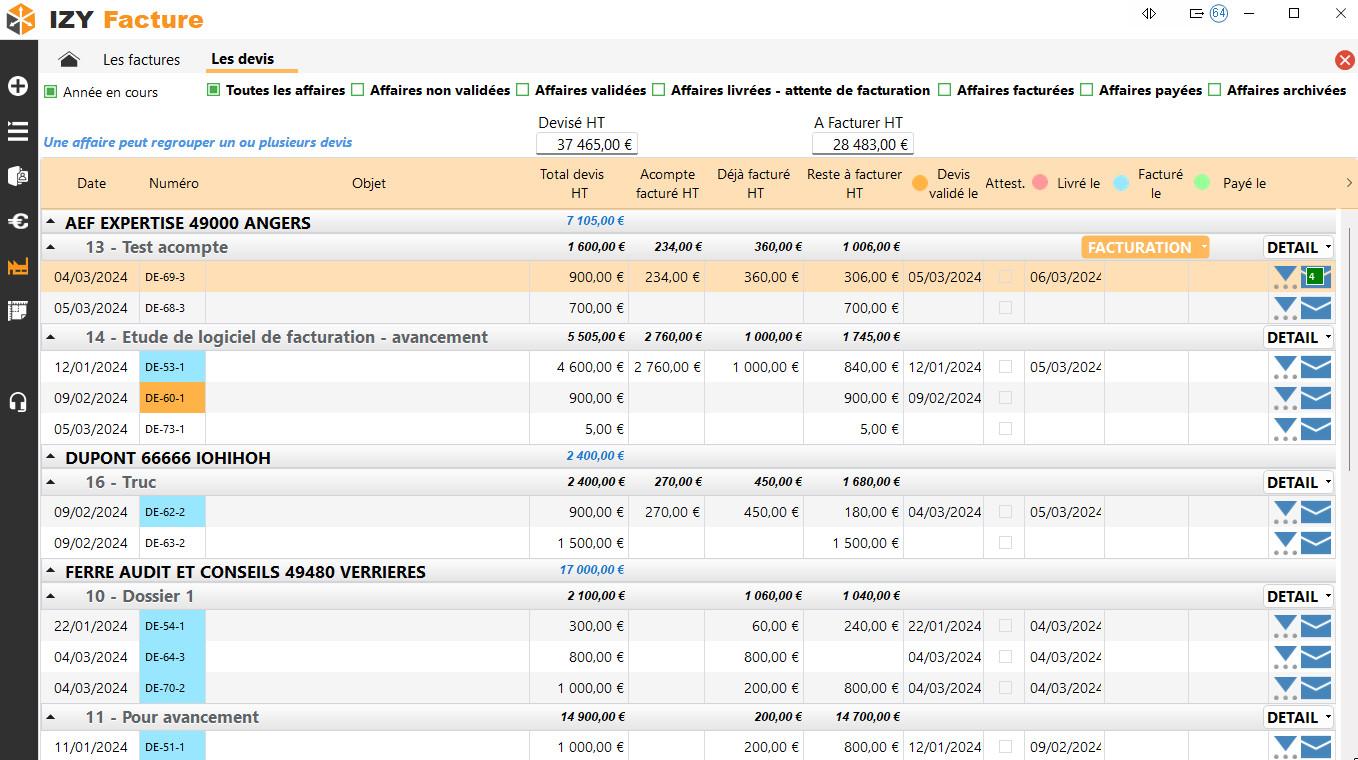Viewport: 1358px width, 760px height.
Task: Click the euro symbol sidebar icon
Action: coord(18,221)
